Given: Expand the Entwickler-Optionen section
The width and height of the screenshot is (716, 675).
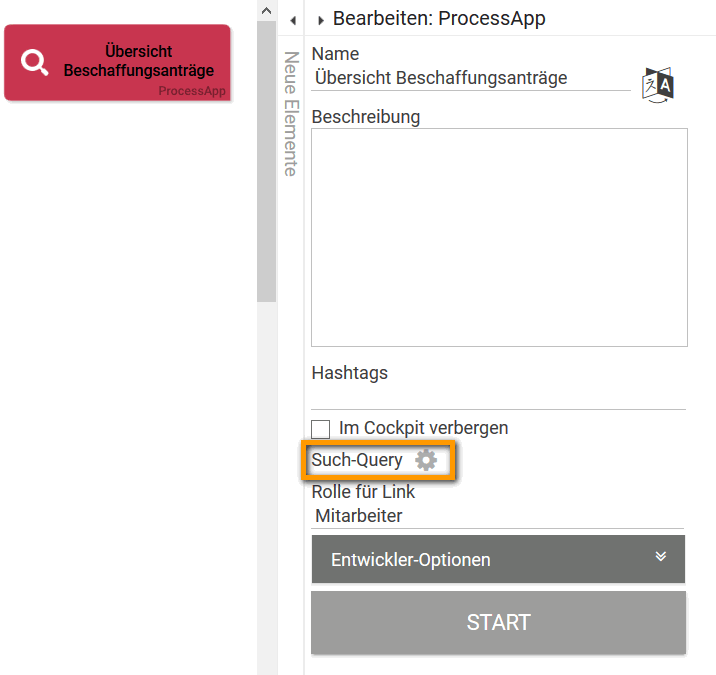Looking at the screenshot, I should pyautogui.click(x=498, y=559).
